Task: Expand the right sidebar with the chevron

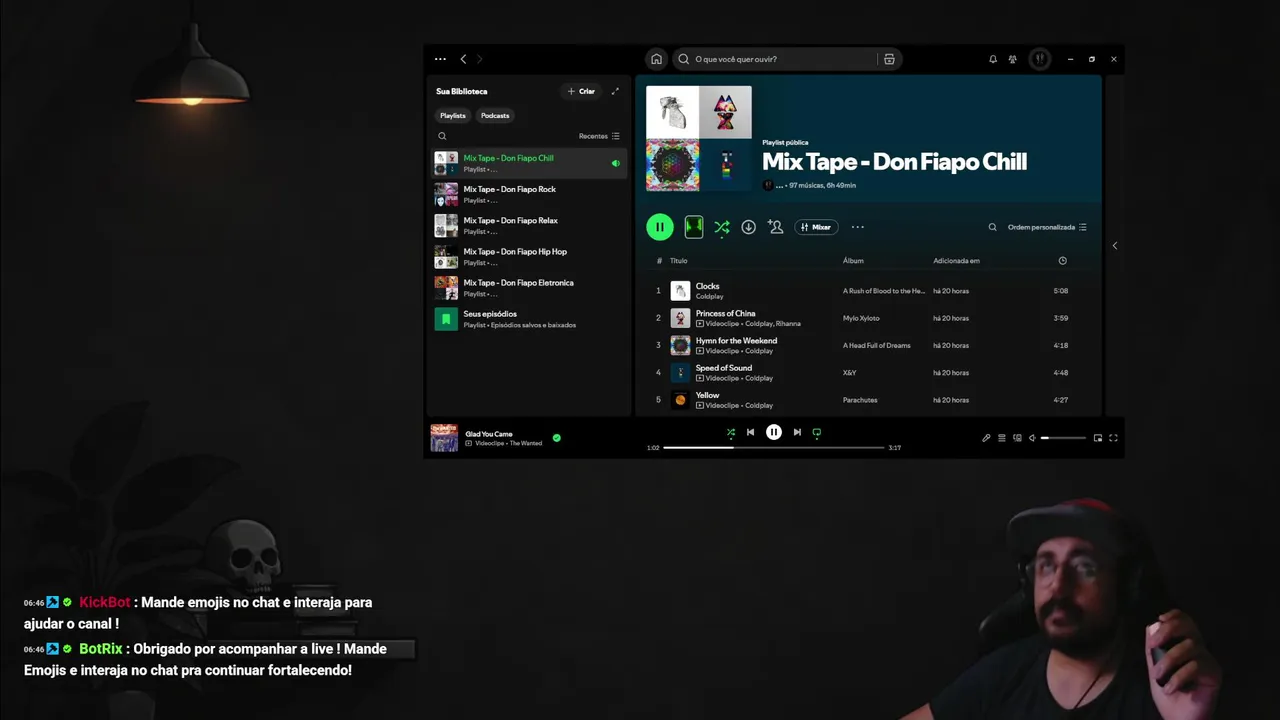Action: coord(1115,246)
